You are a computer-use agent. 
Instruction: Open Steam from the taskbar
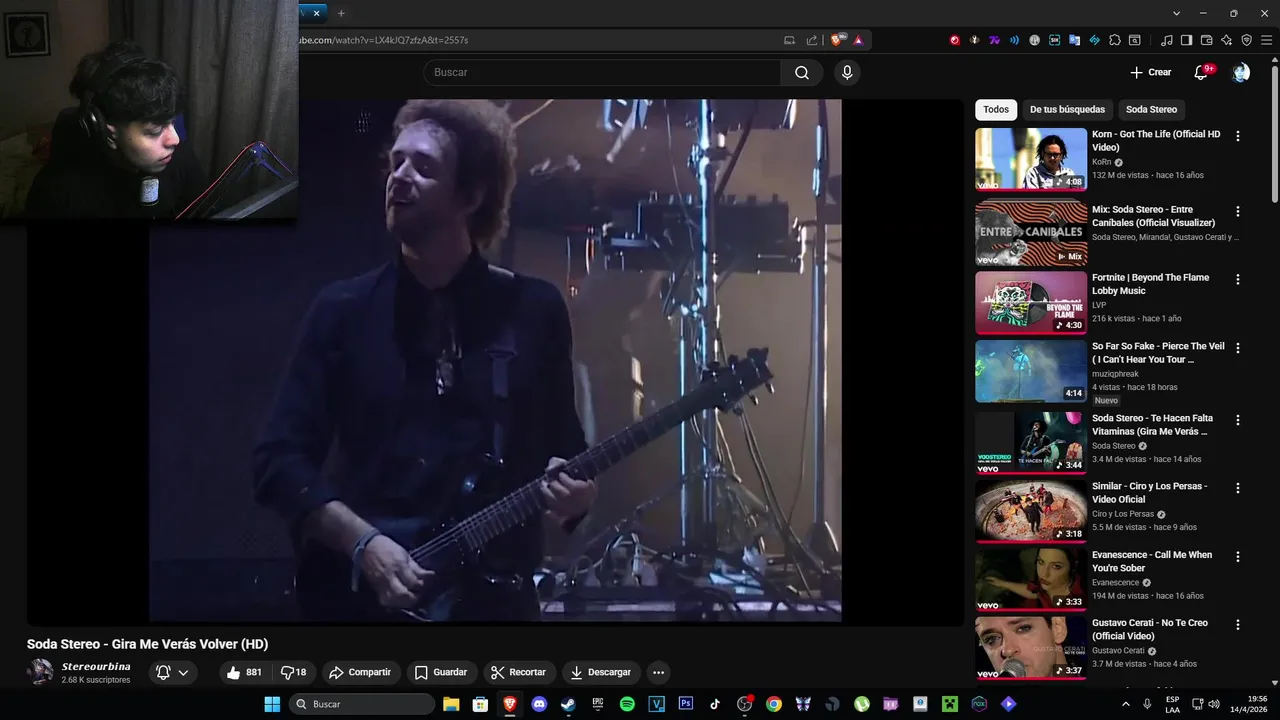point(568,704)
